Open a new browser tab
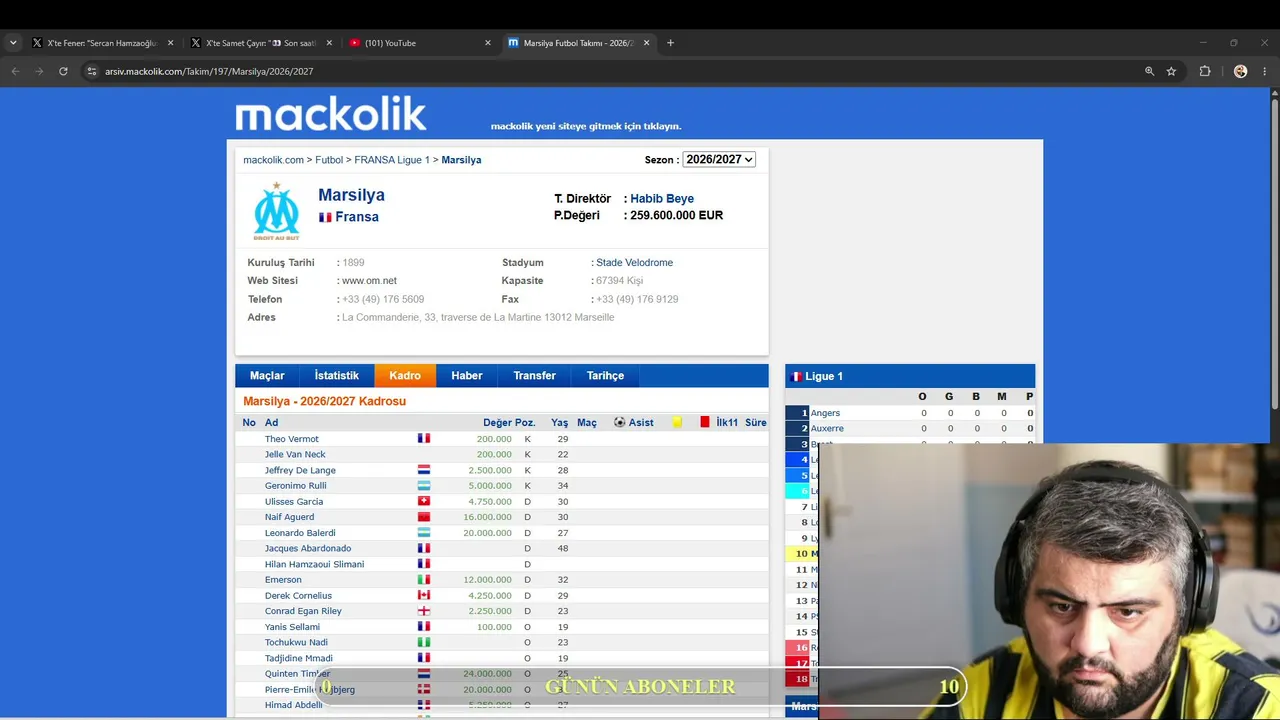 tap(670, 43)
